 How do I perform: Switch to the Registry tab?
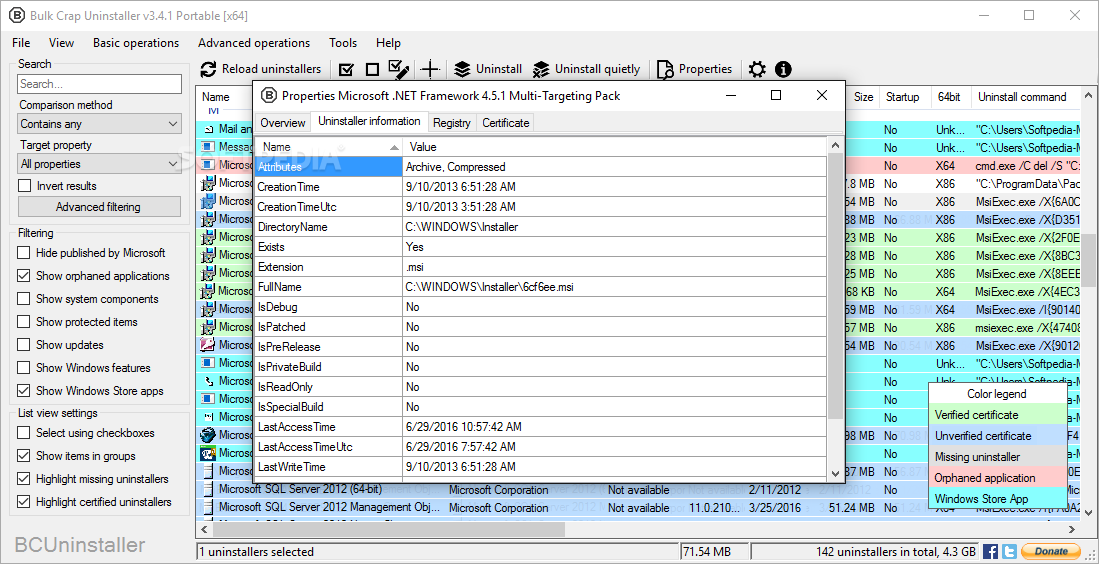click(x=451, y=123)
